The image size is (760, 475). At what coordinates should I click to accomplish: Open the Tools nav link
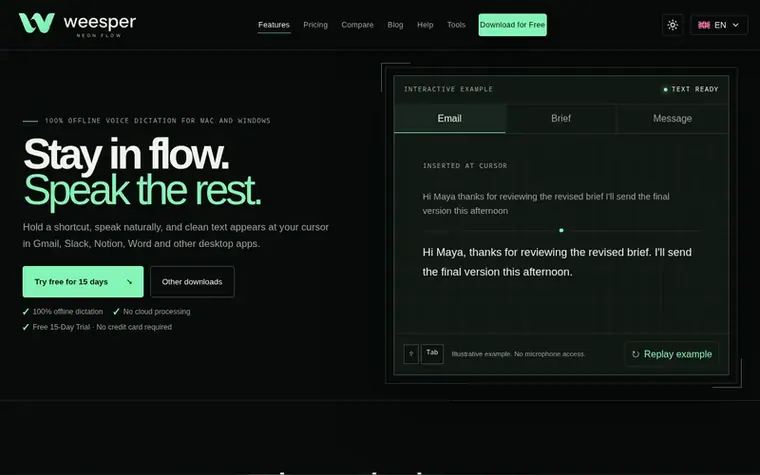(456, 25)
